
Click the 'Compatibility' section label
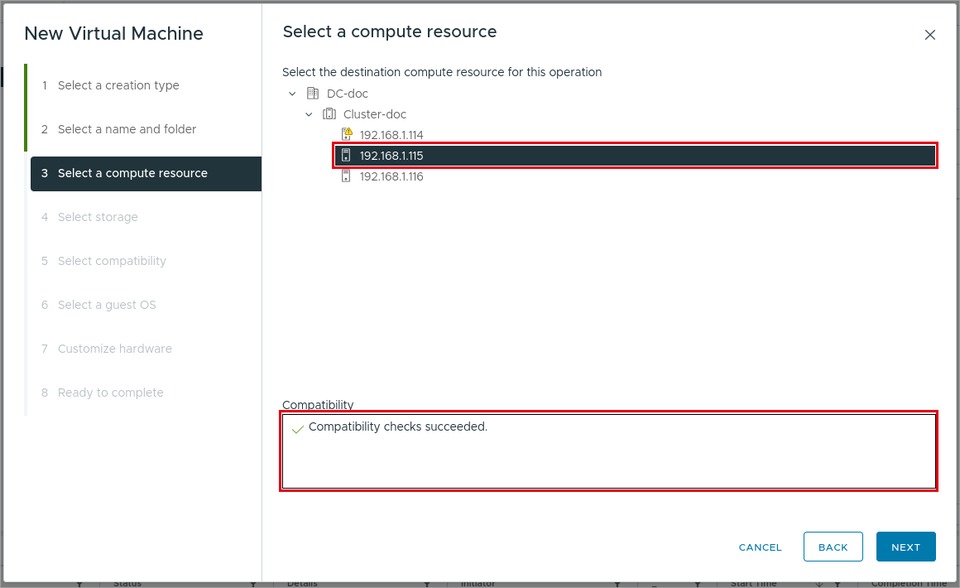click(318, 405)
